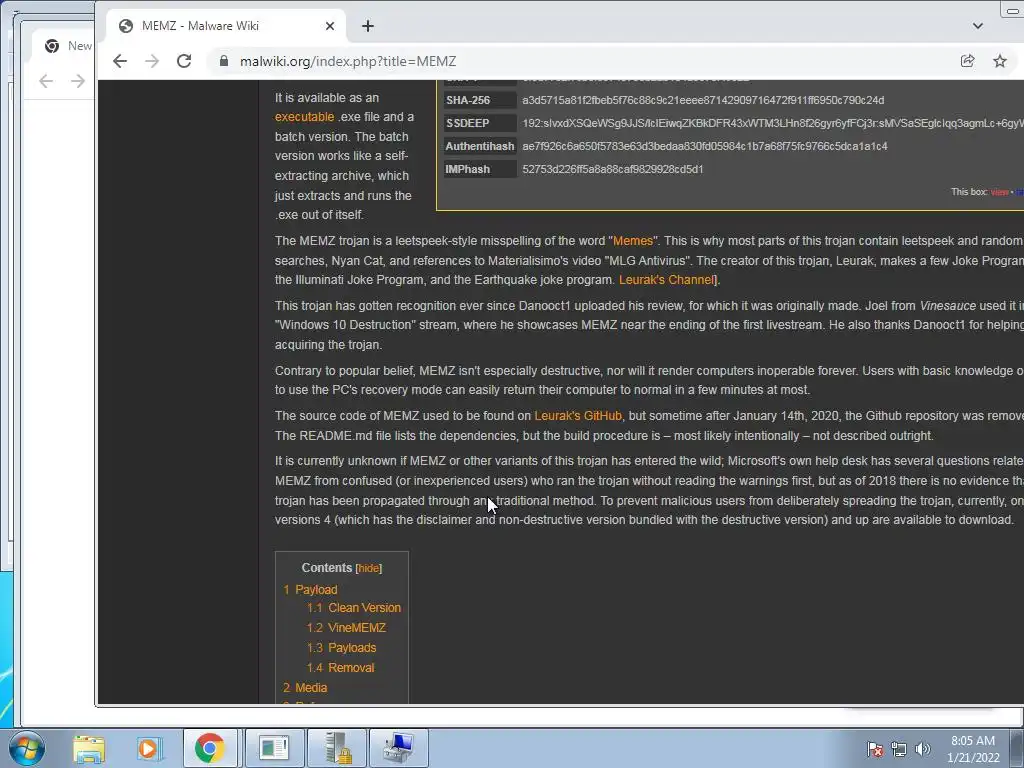Follow the Memes link
The height and width of the screenshot is (768, 1024).
coord(632,241)
